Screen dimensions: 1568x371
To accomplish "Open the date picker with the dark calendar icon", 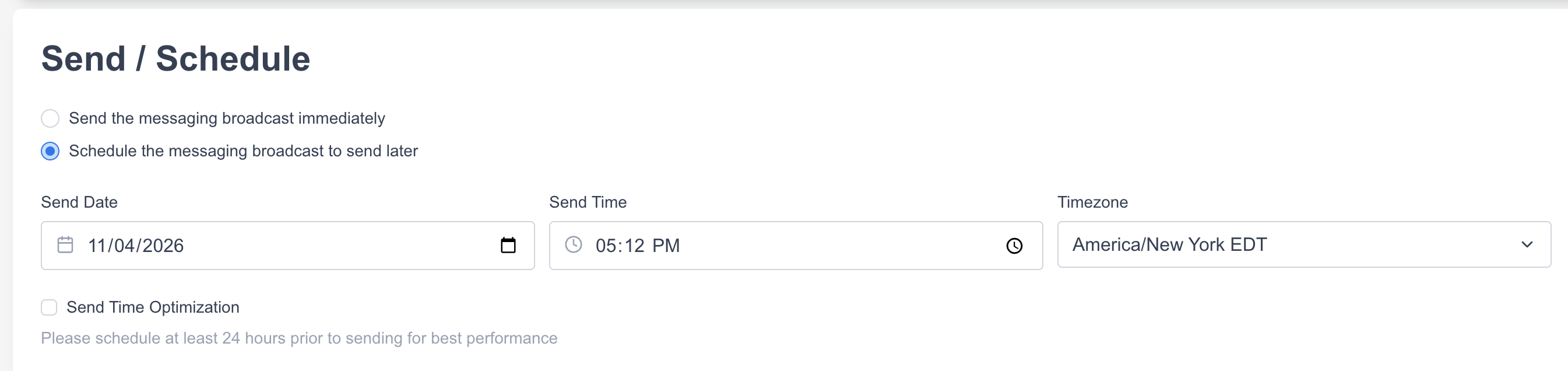I will tap(508, 246).
